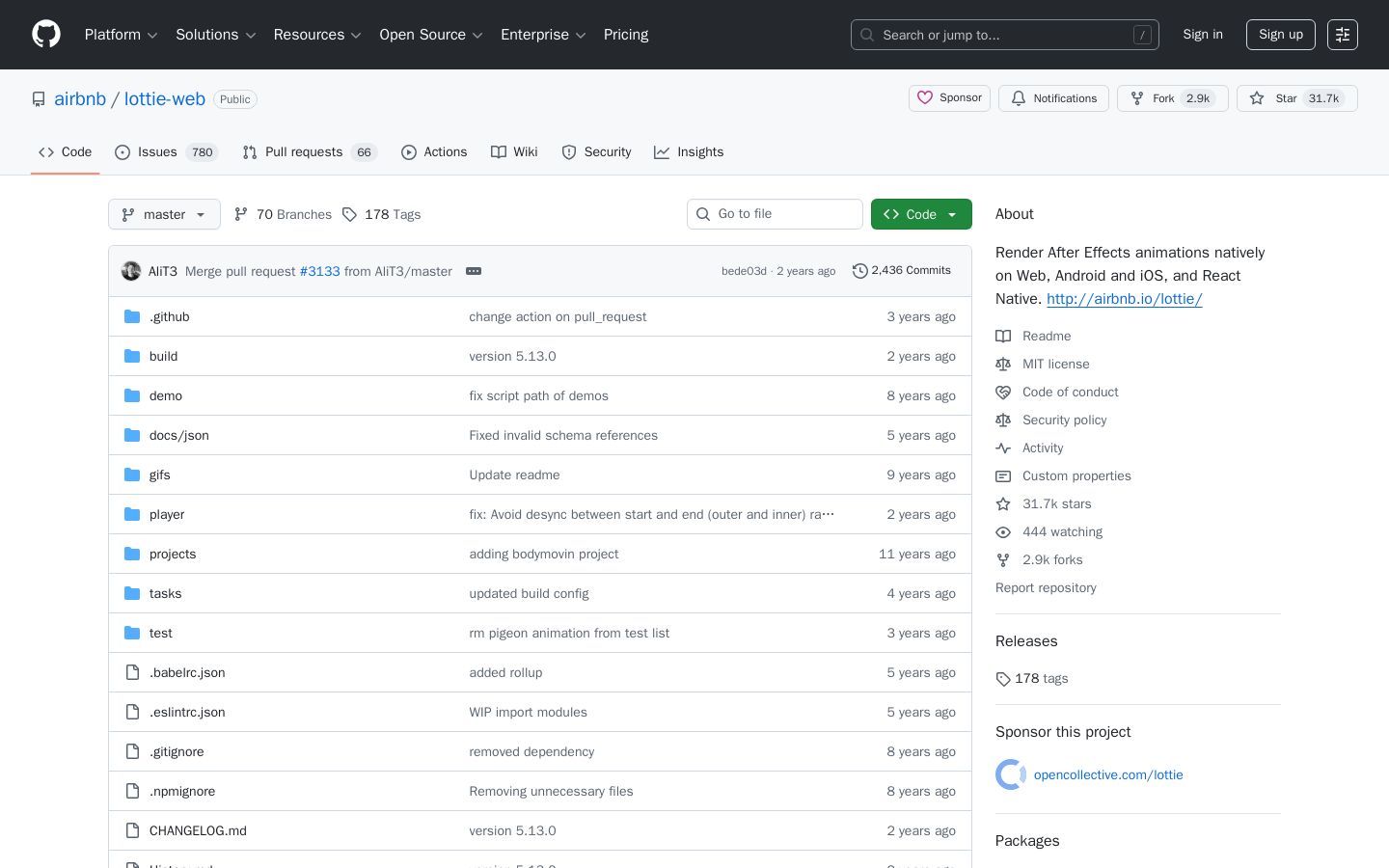This screenshot has height=868, width=1389.
Task: Open the CHANGELOG.md file
Action: (198, 830)
